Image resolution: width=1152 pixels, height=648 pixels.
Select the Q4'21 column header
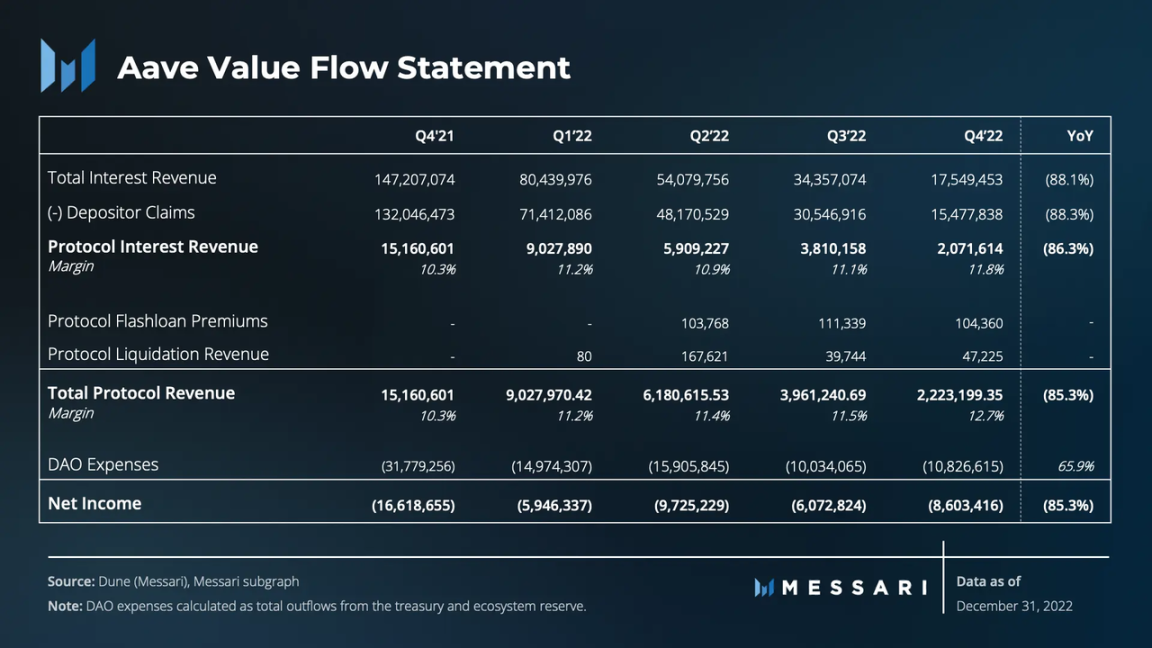[435, 136]
